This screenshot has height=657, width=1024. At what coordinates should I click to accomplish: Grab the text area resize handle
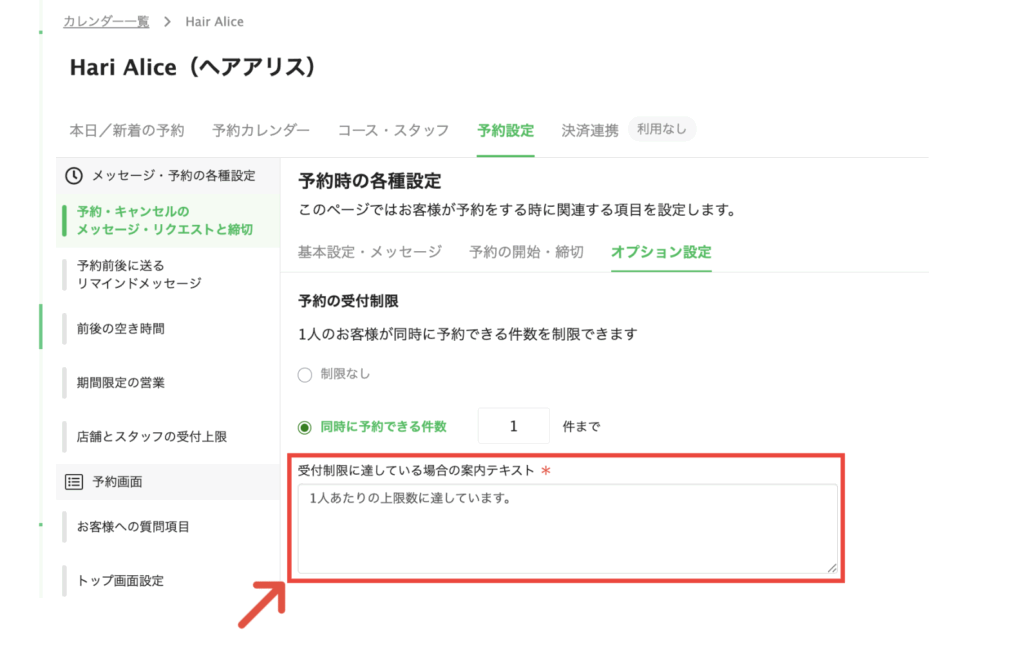click(831, 567)
